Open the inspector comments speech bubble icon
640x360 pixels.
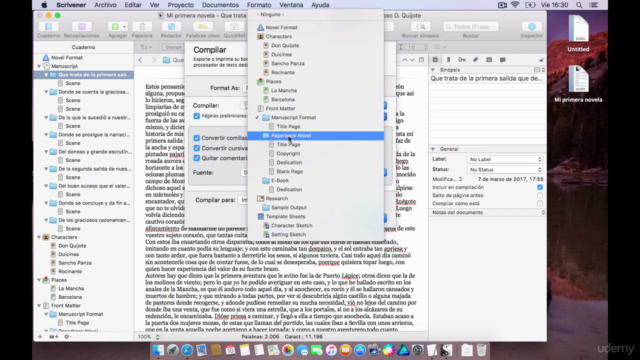(502, 60)
